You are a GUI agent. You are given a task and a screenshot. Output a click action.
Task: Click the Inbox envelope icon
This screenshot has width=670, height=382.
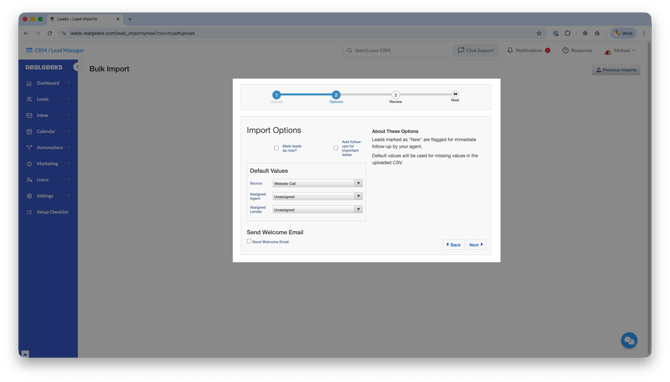pyautogui.click(x=29, y=115)
